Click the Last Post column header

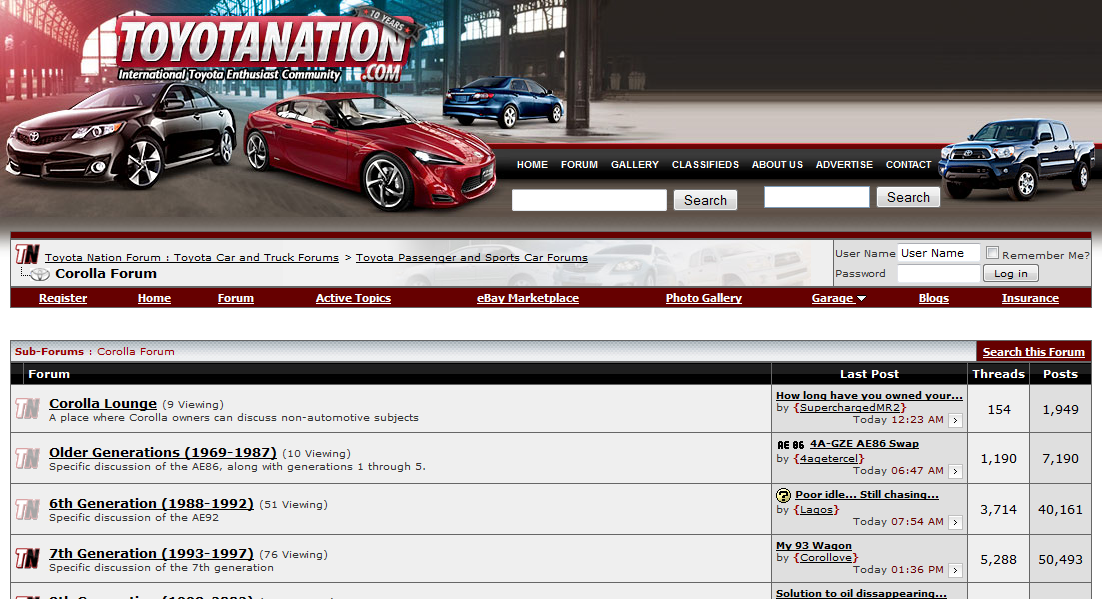pyautogui.click(x=869, y=374)
